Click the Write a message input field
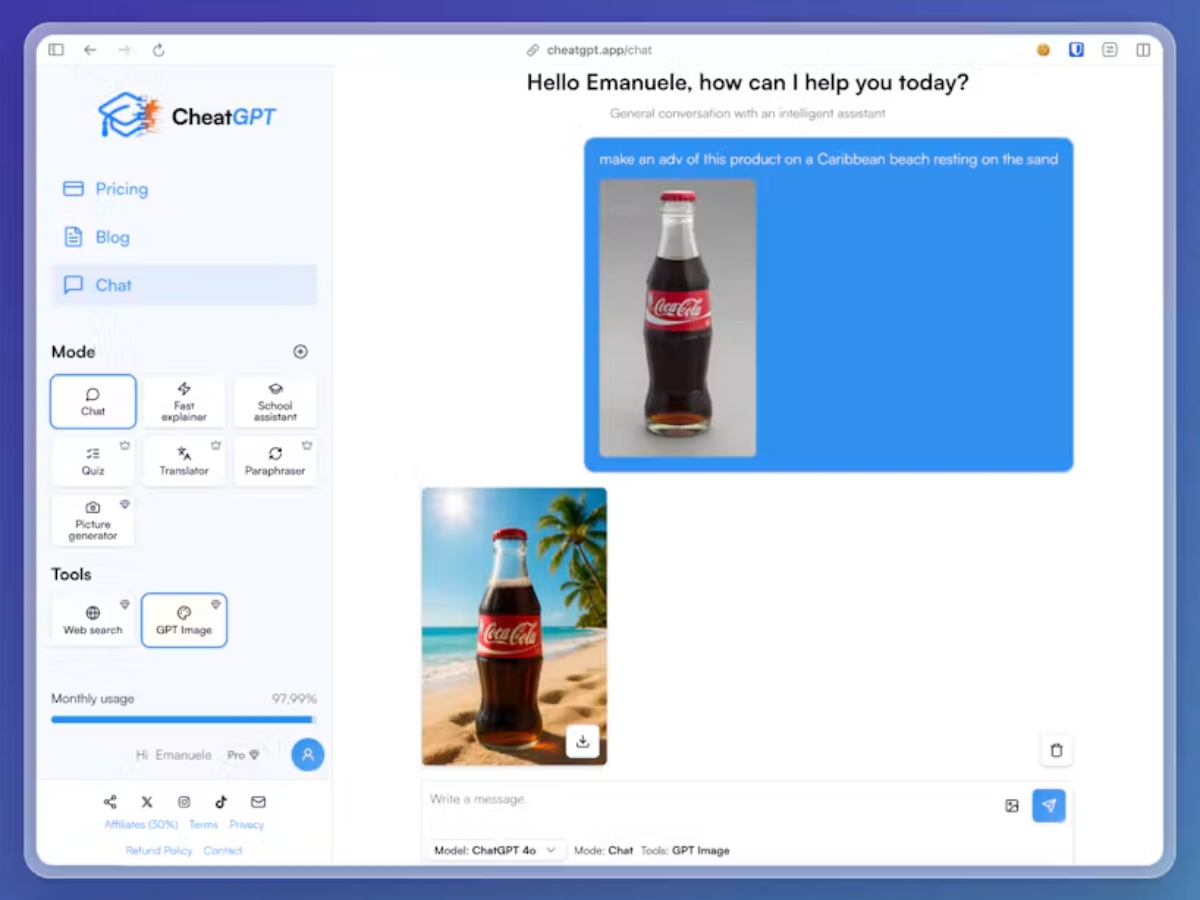1200x900 pixels. click(710, 800)
